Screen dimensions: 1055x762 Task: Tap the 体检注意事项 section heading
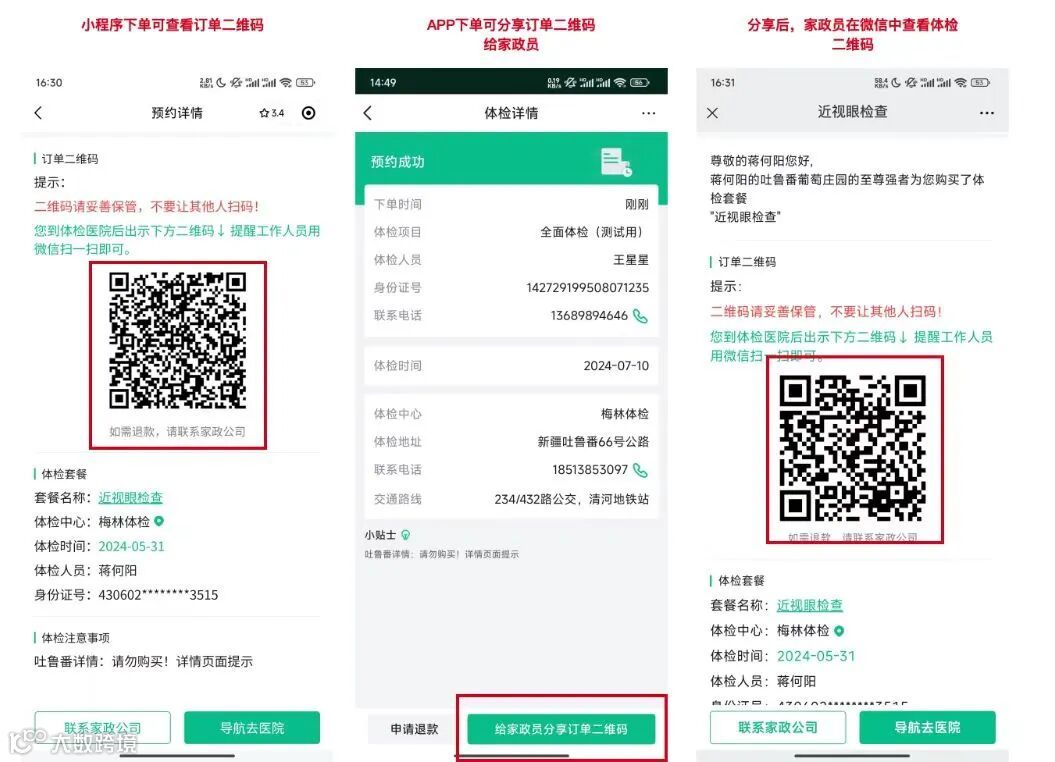tap(75, 638)
